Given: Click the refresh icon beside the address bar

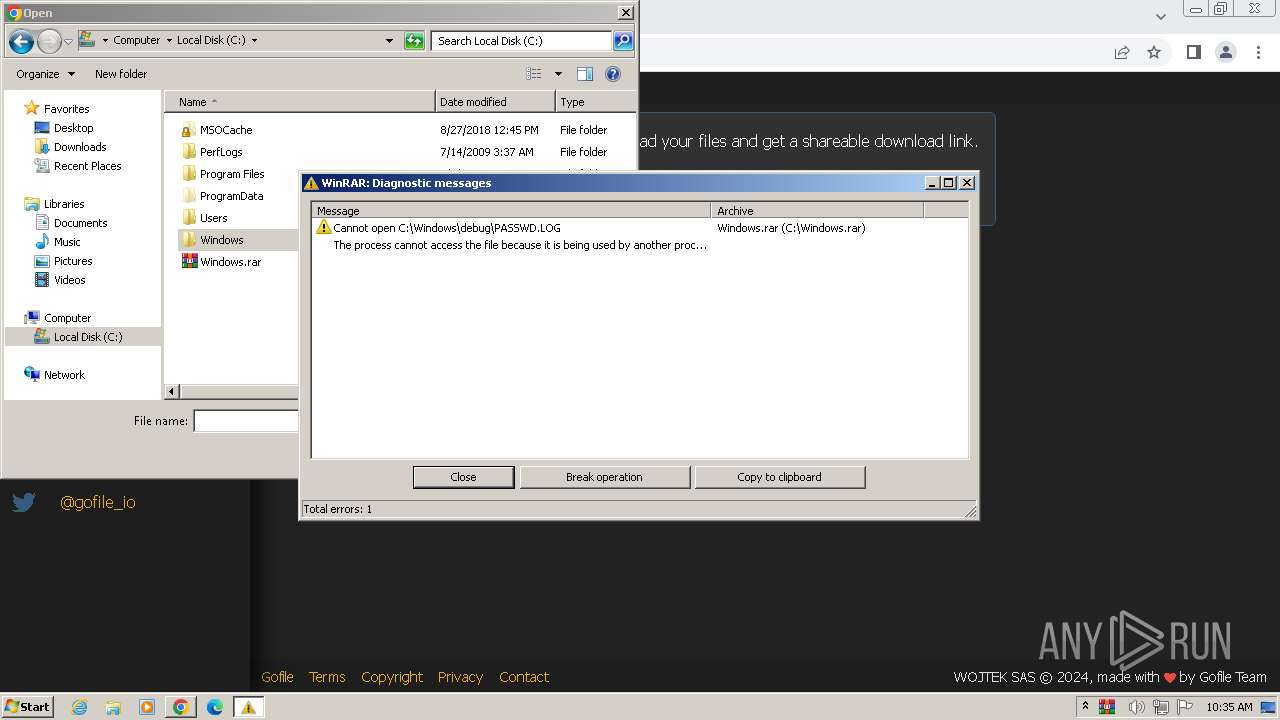Looking at the screenshot, I should pos(414,41).
